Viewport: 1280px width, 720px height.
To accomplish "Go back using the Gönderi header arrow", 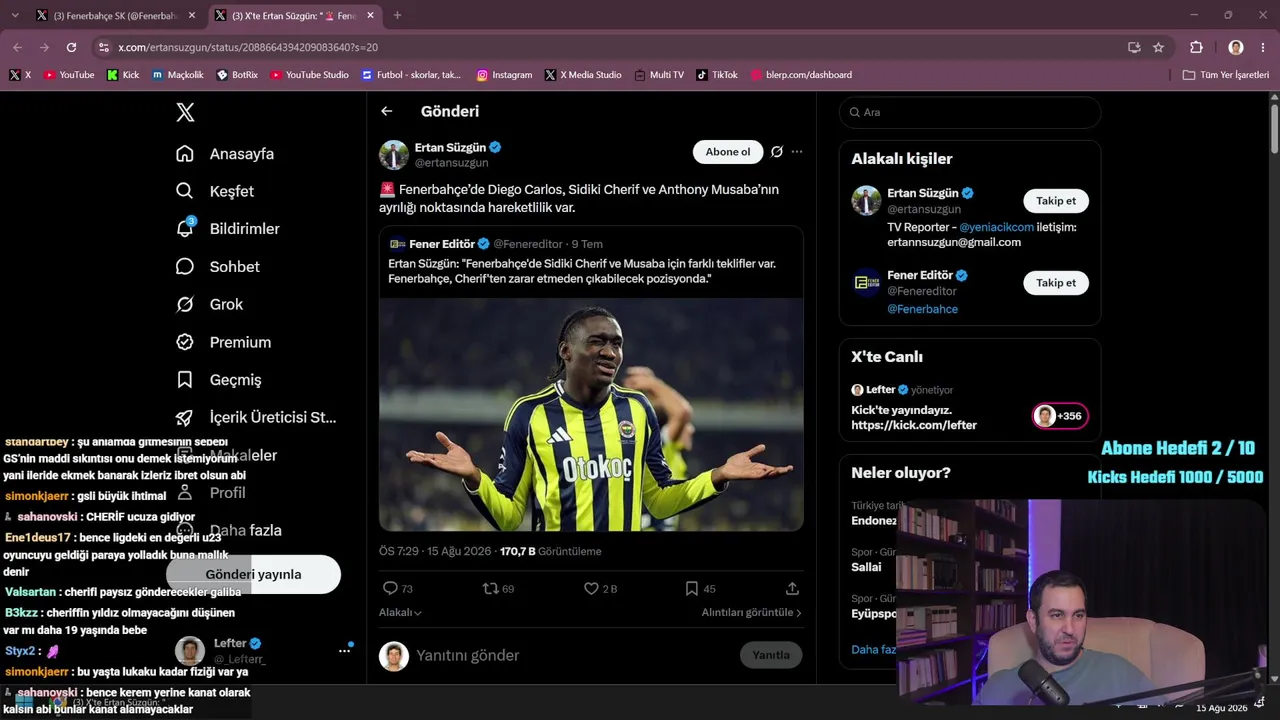I will tap(387, 111).
